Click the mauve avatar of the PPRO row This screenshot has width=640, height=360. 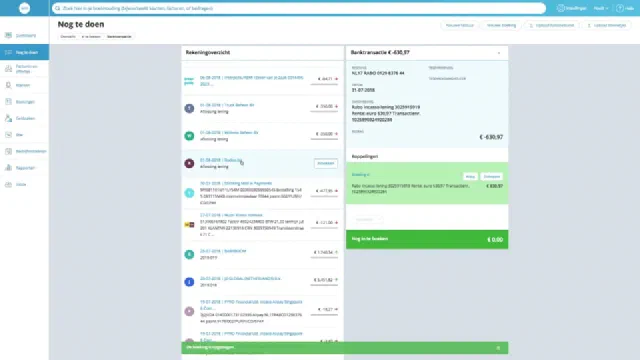[x=189, y=311]
